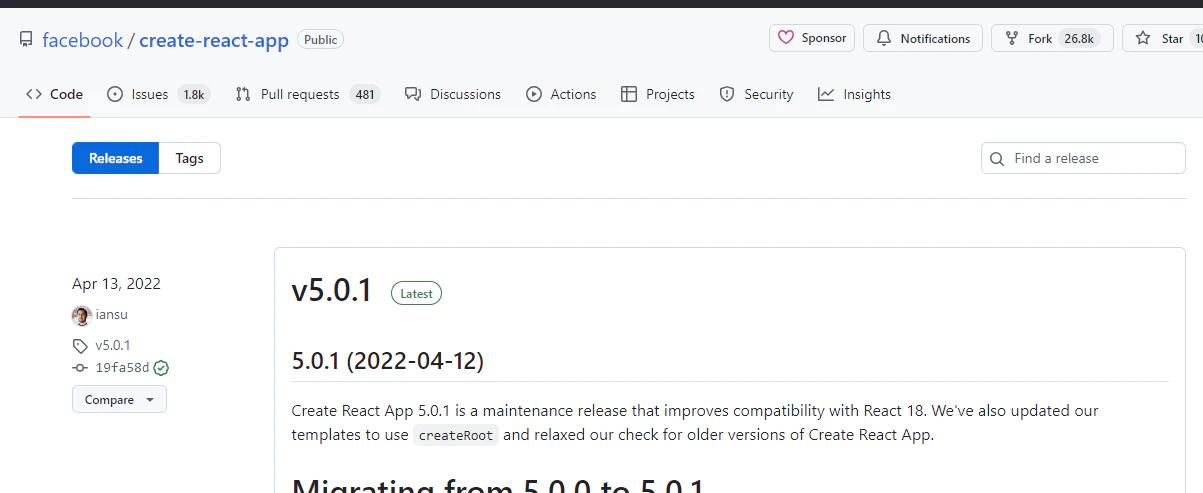Click the 1.8k issues counter

pos(193,95)
